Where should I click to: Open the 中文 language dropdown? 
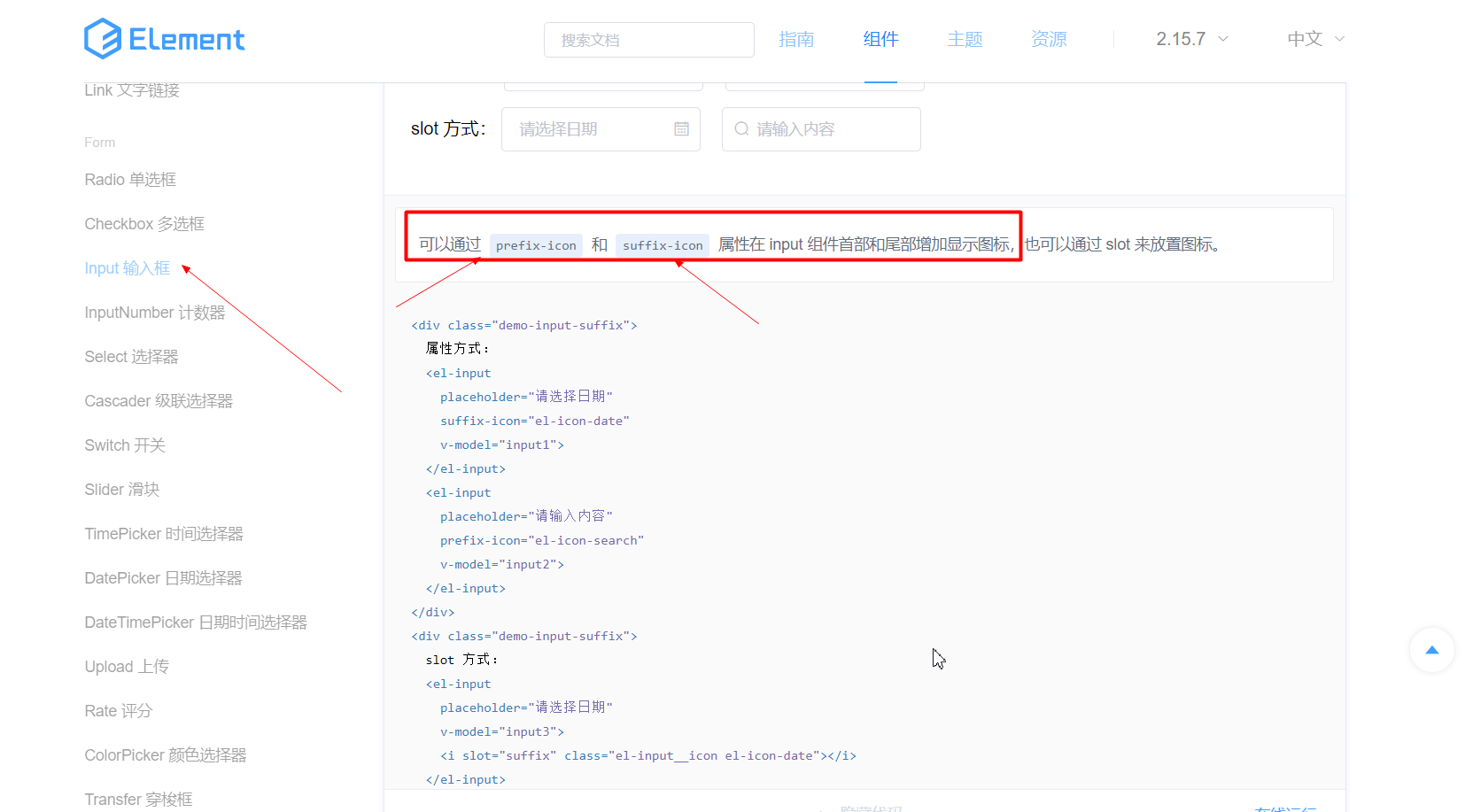tap(1316, 39)
